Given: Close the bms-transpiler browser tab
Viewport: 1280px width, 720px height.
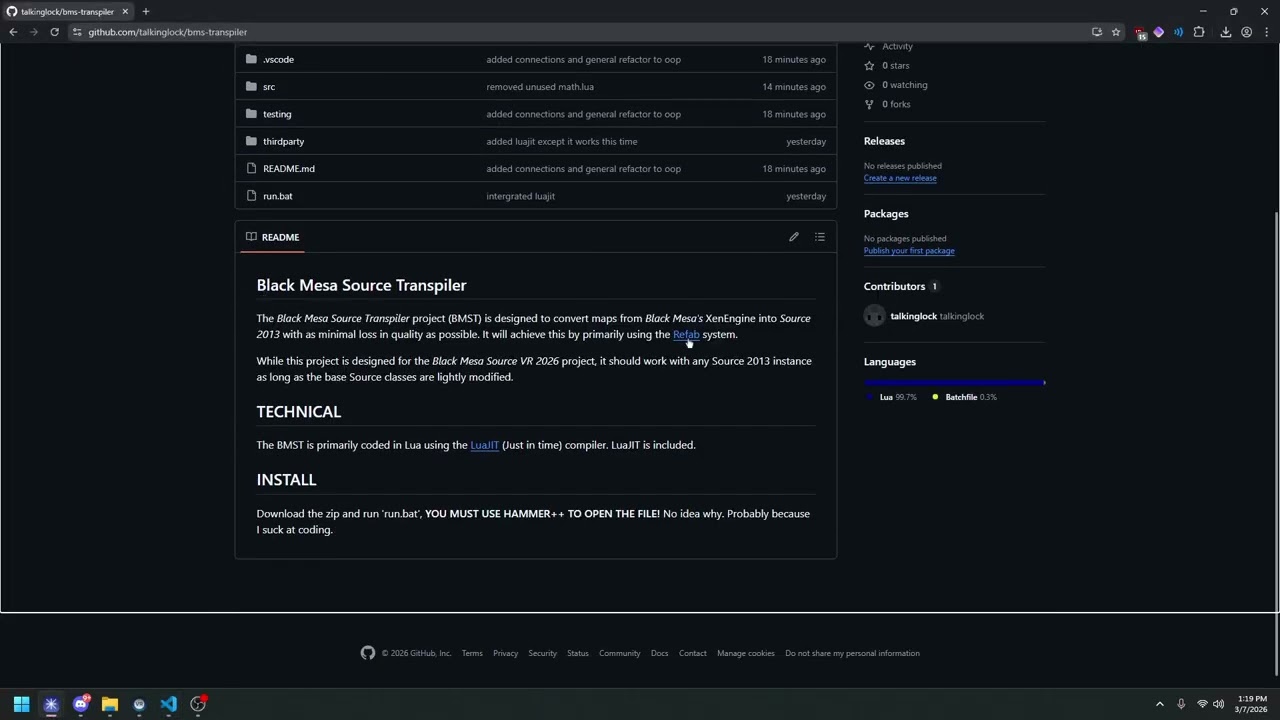Looking at the screenshot, I should 125,11.
